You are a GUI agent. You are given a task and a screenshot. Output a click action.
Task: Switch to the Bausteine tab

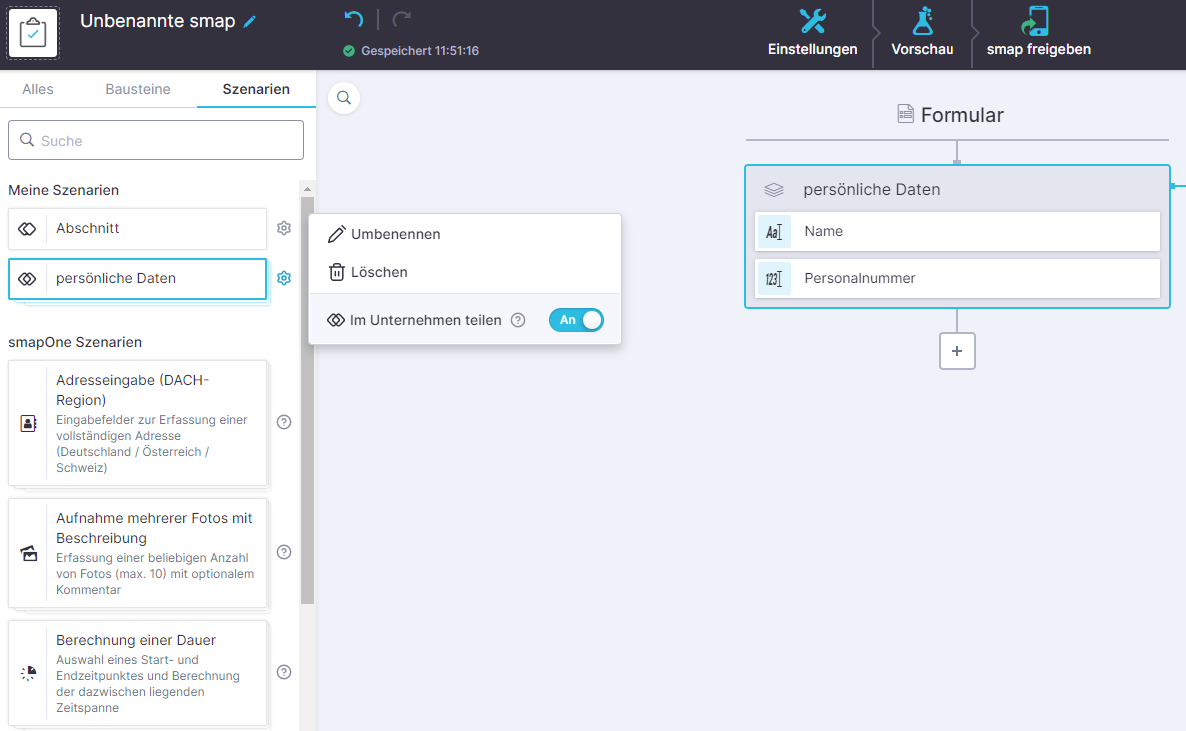coord(138,89)
